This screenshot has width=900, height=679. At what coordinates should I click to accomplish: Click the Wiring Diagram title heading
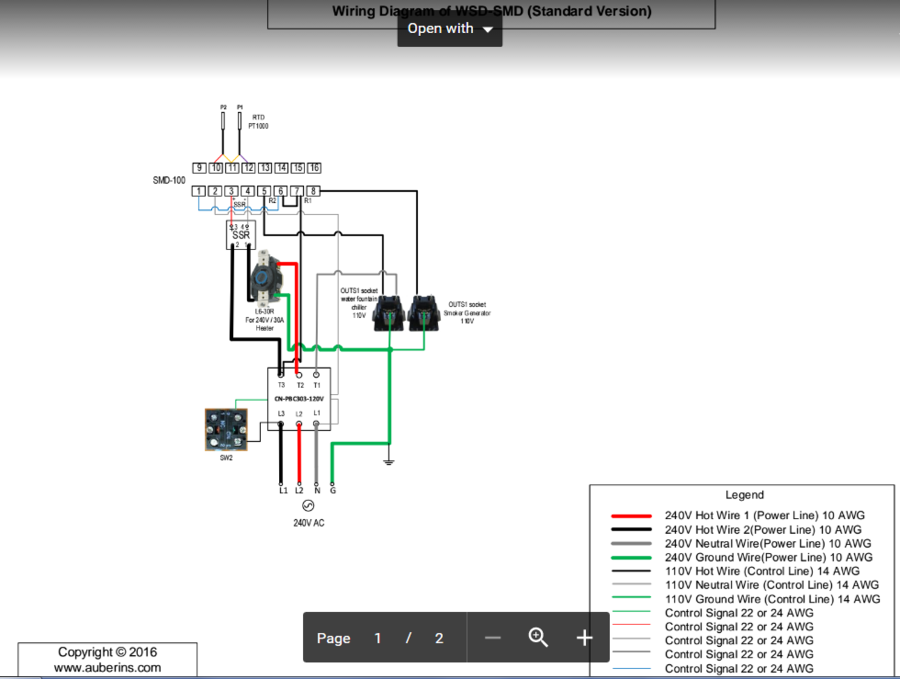[x=491, y=12]
